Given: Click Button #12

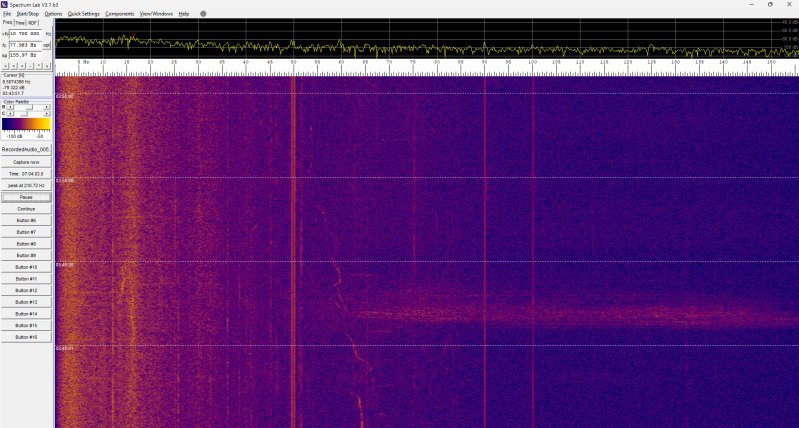Looking at the screenshot, I should coord(26,290).
